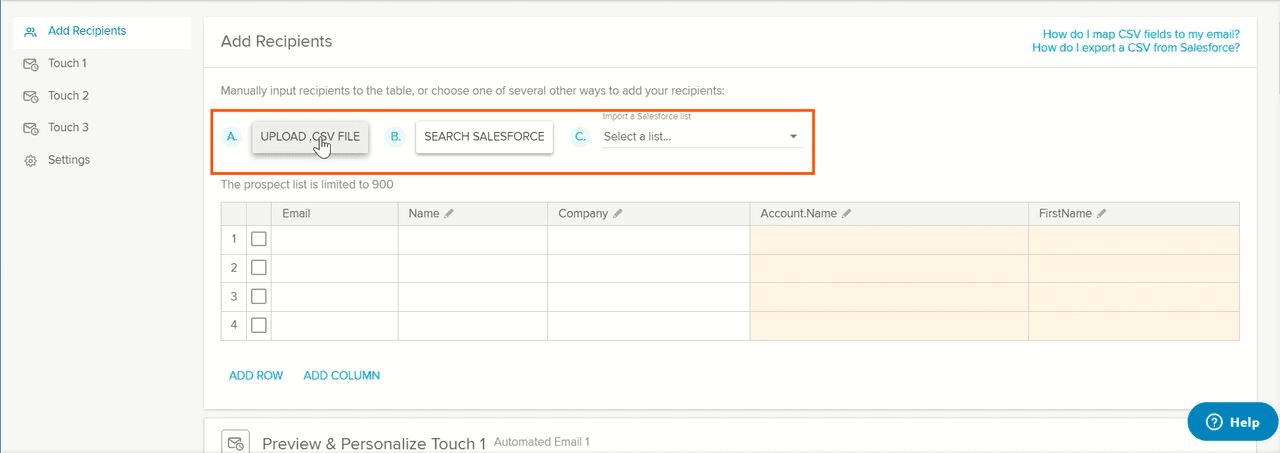Click envelope icon in Preview & Personalize header
The width and height of the screenshot is (1280, 453).
[236, 443]
